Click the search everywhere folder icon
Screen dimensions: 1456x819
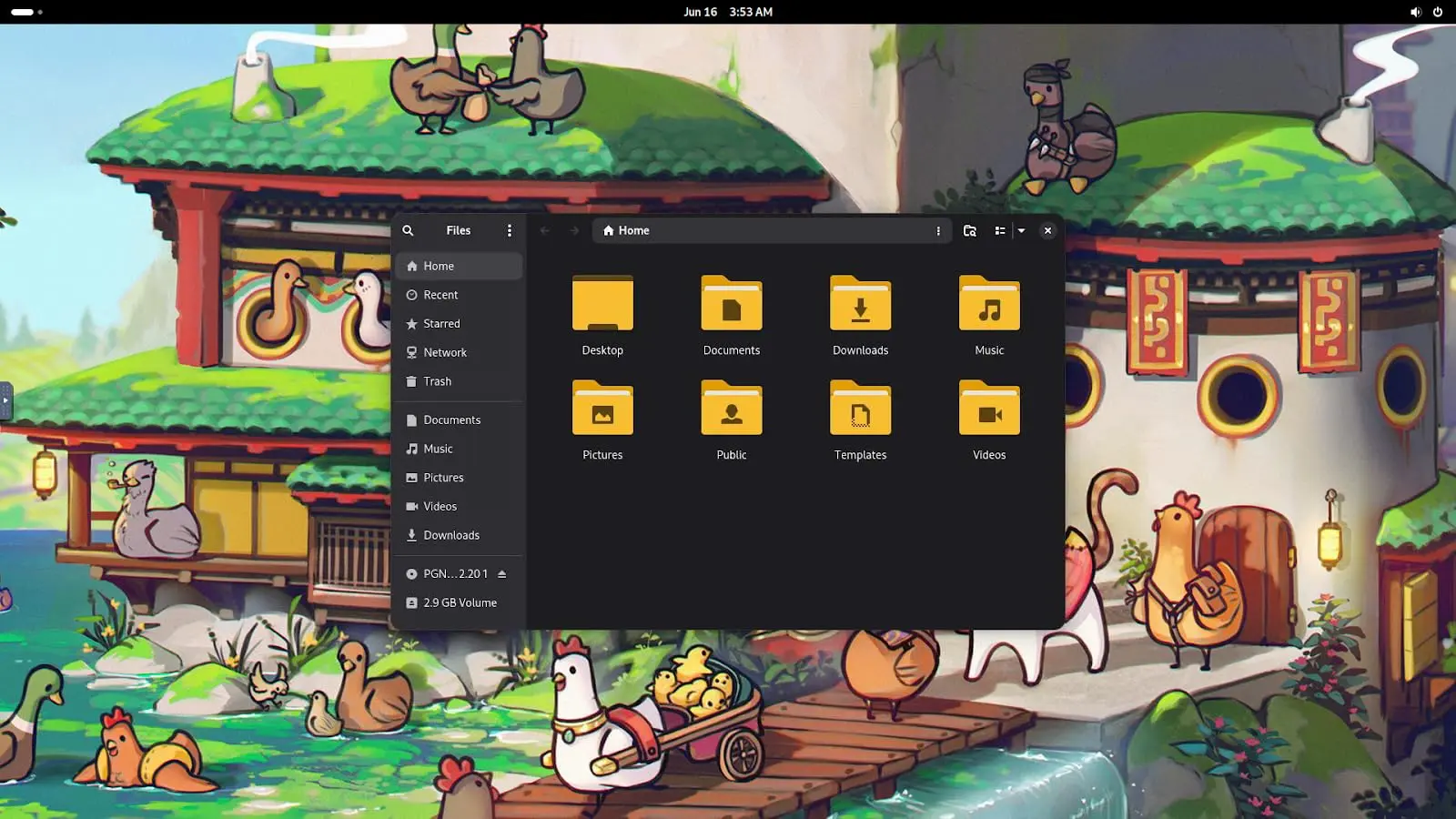pyautogui.click(x=970, y=231)
